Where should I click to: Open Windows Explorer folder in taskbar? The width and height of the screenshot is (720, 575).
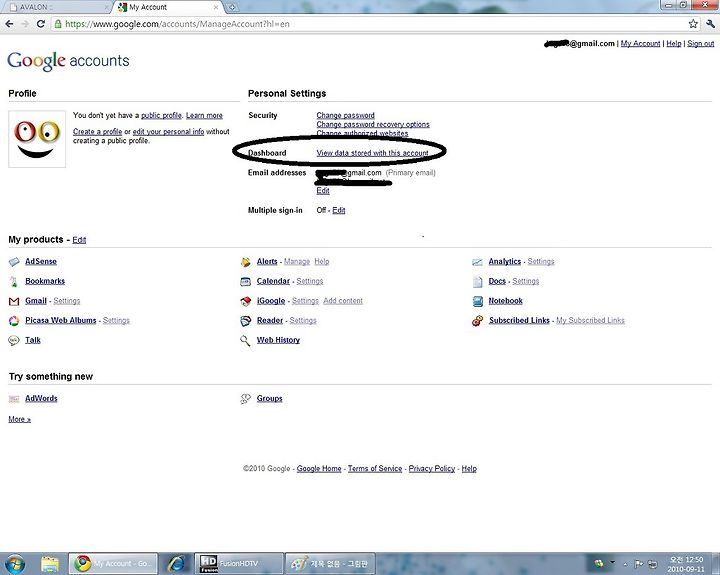click(x=50, y=564)
